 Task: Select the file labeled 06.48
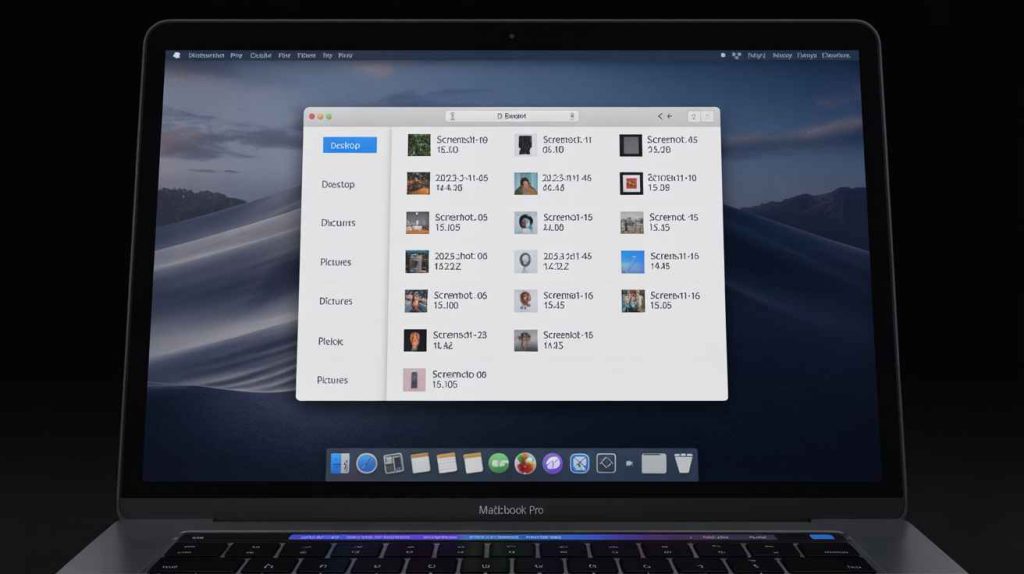[x=553, y=183]
